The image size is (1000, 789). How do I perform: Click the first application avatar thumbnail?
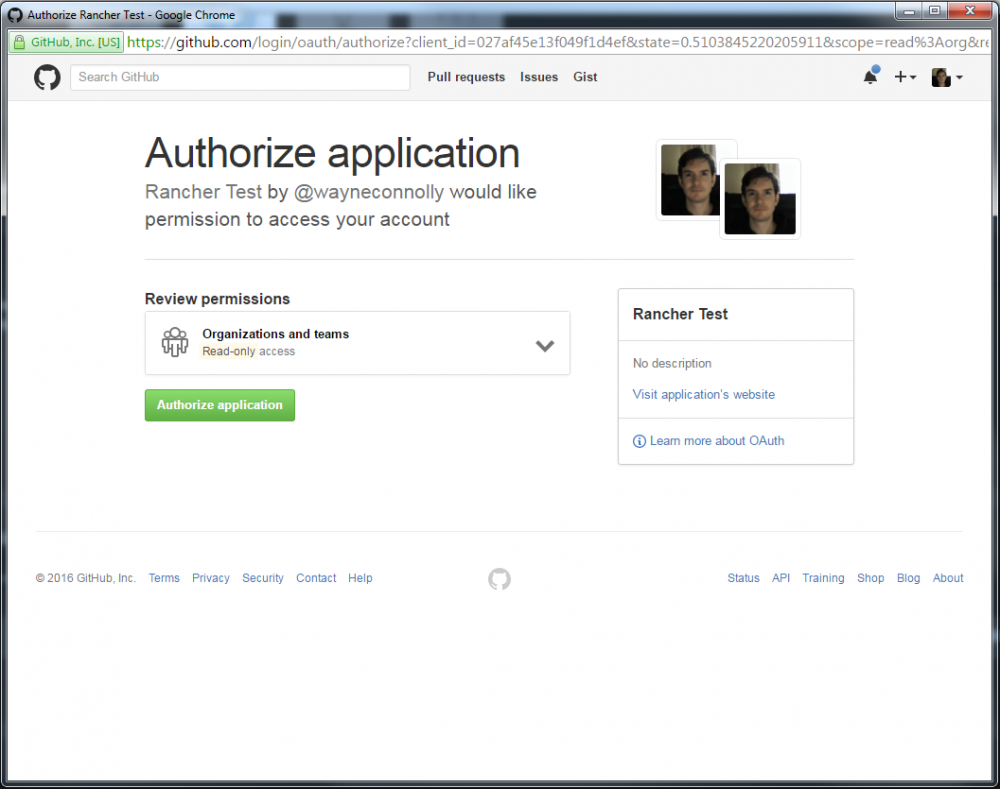coord(689,180)
